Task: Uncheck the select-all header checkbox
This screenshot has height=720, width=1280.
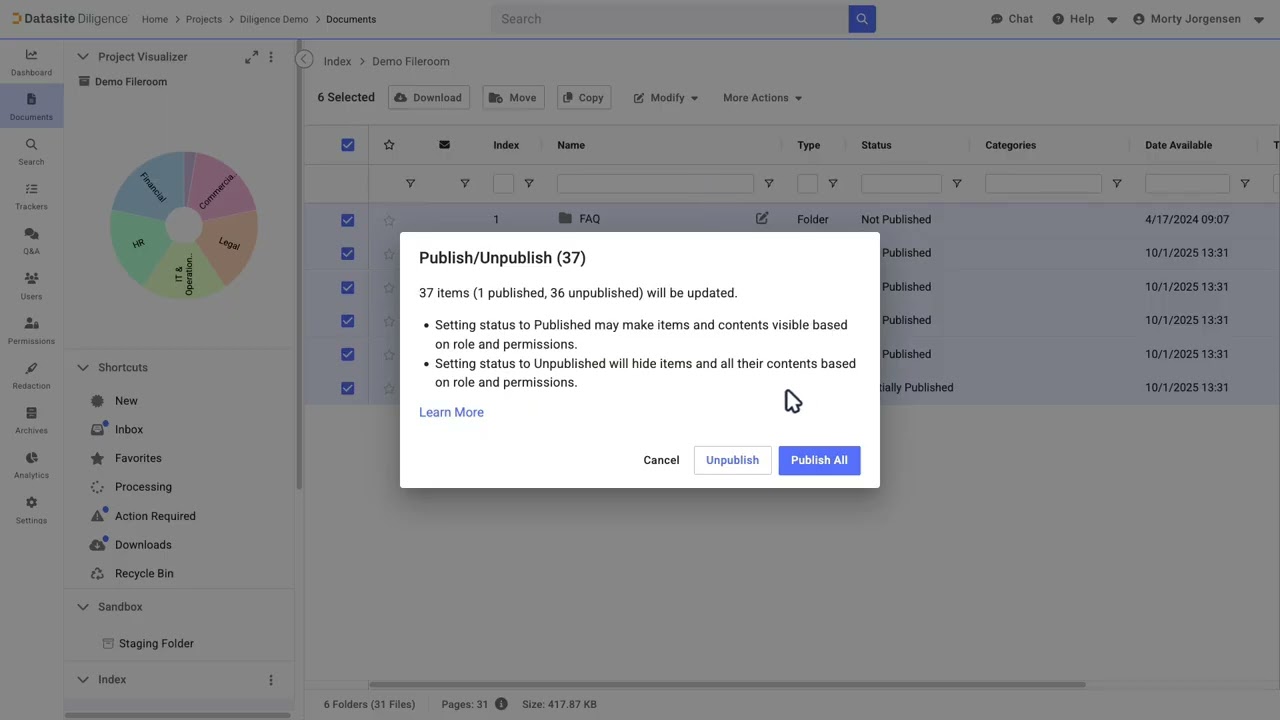Action: click(x=347, y=145)
